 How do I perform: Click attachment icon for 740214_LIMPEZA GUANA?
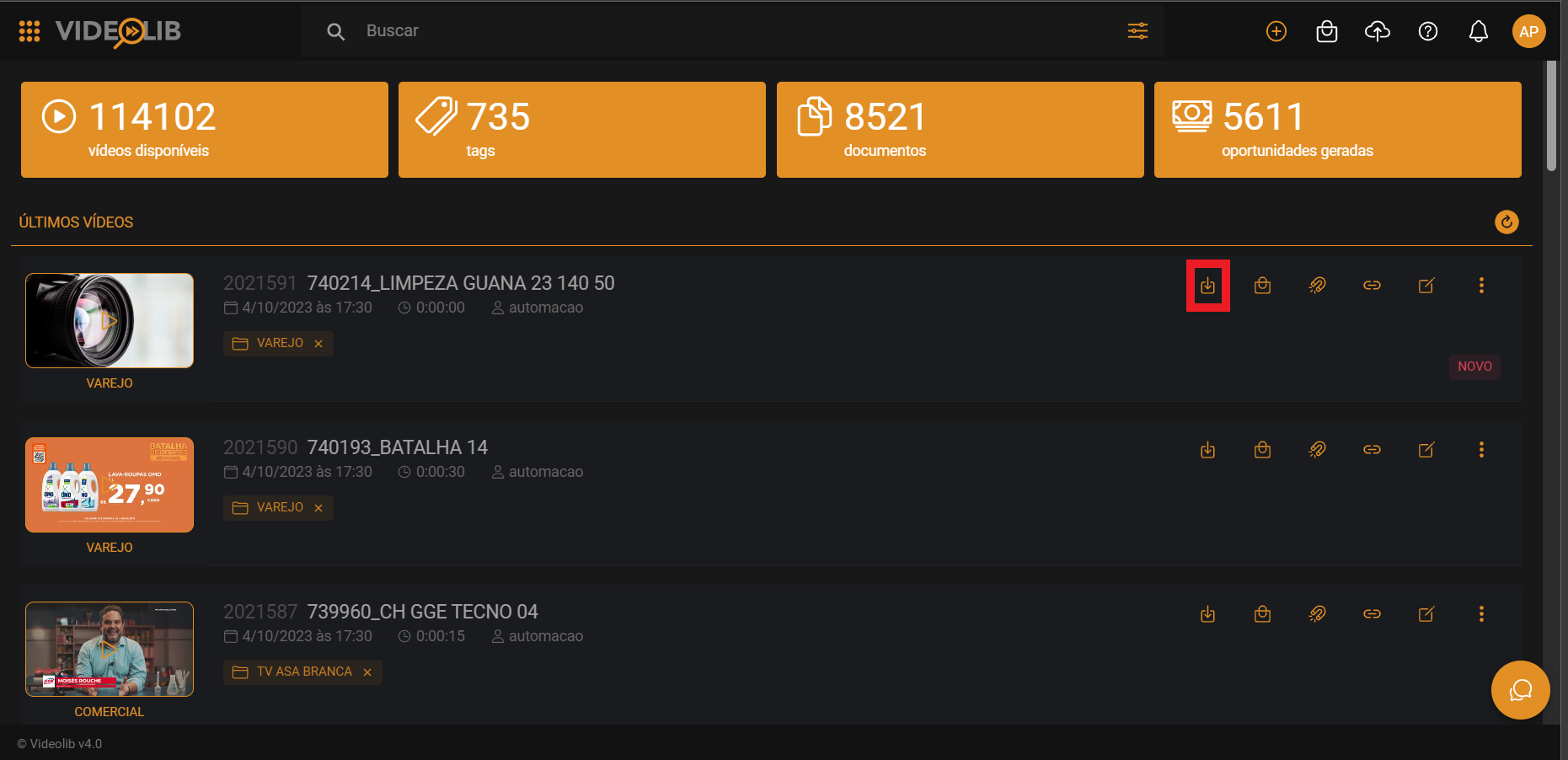tap(1317, 286)
